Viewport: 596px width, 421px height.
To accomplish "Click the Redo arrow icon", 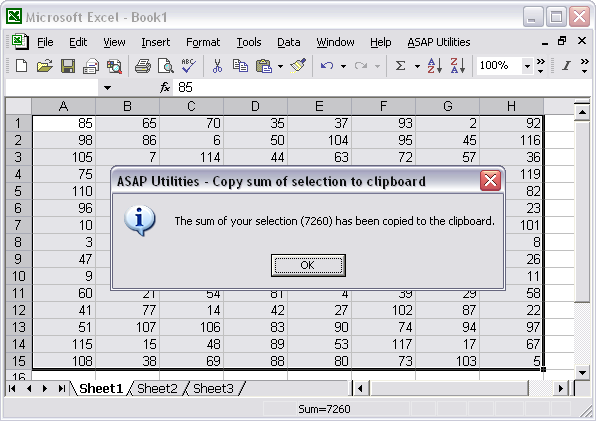I will click(x=361, y=66).
